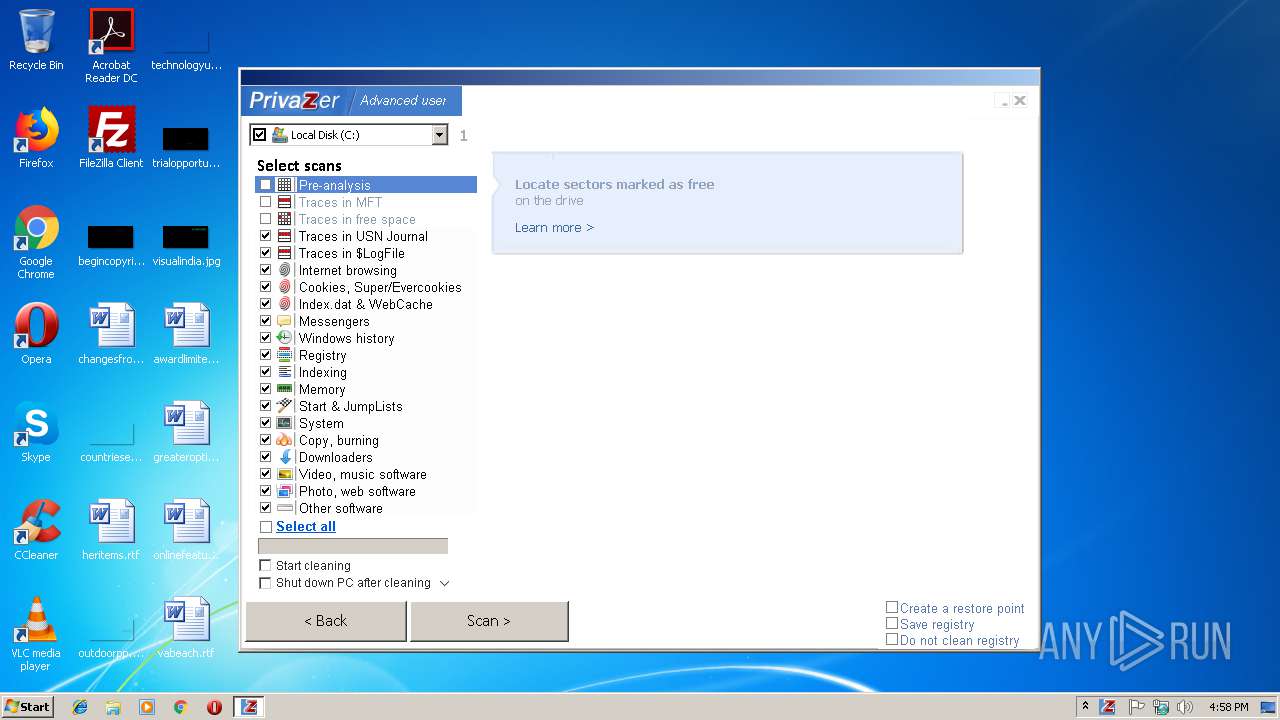Screen dimensions: 1280x720
Task: Click the Select all link
Action: tap(306, 527)
